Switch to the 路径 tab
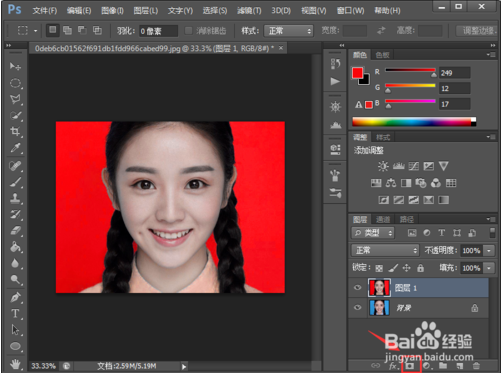 coord(407,219)
